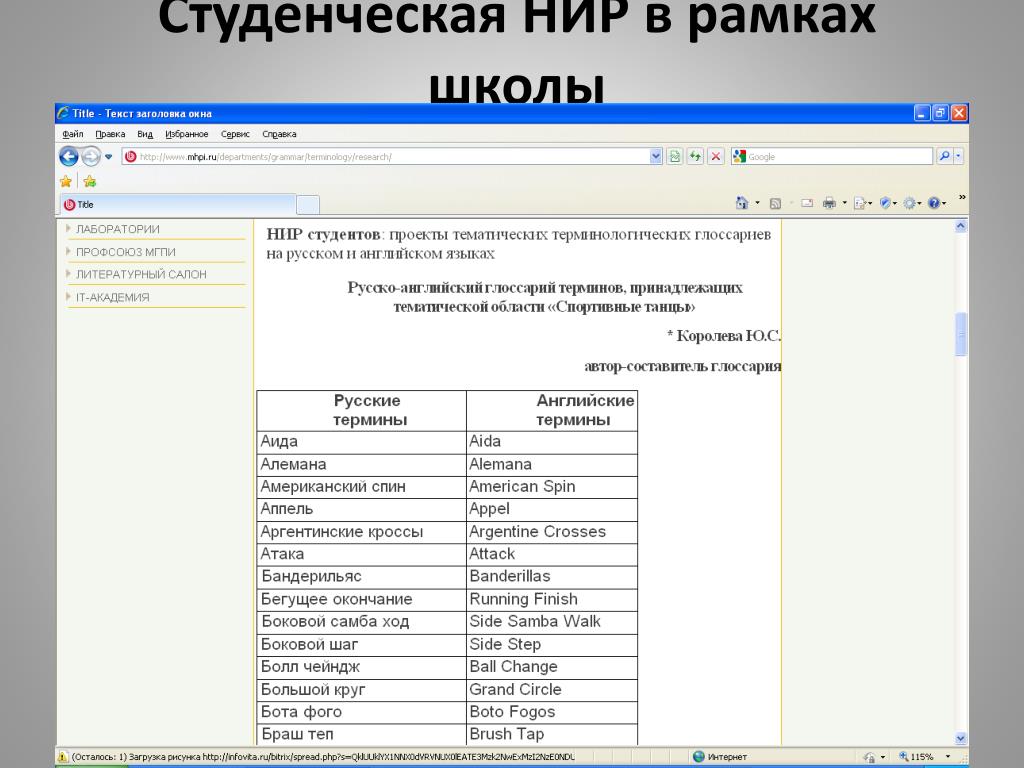The image size is (1024, 768).
Task: Click the author name 'Королева Ю.С.'
Action: pos(728,336)
